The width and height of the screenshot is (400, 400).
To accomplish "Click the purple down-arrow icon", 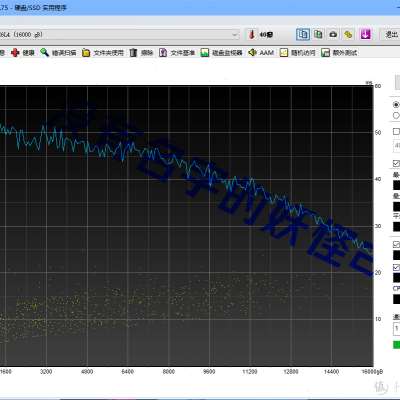I will point(365,34).
